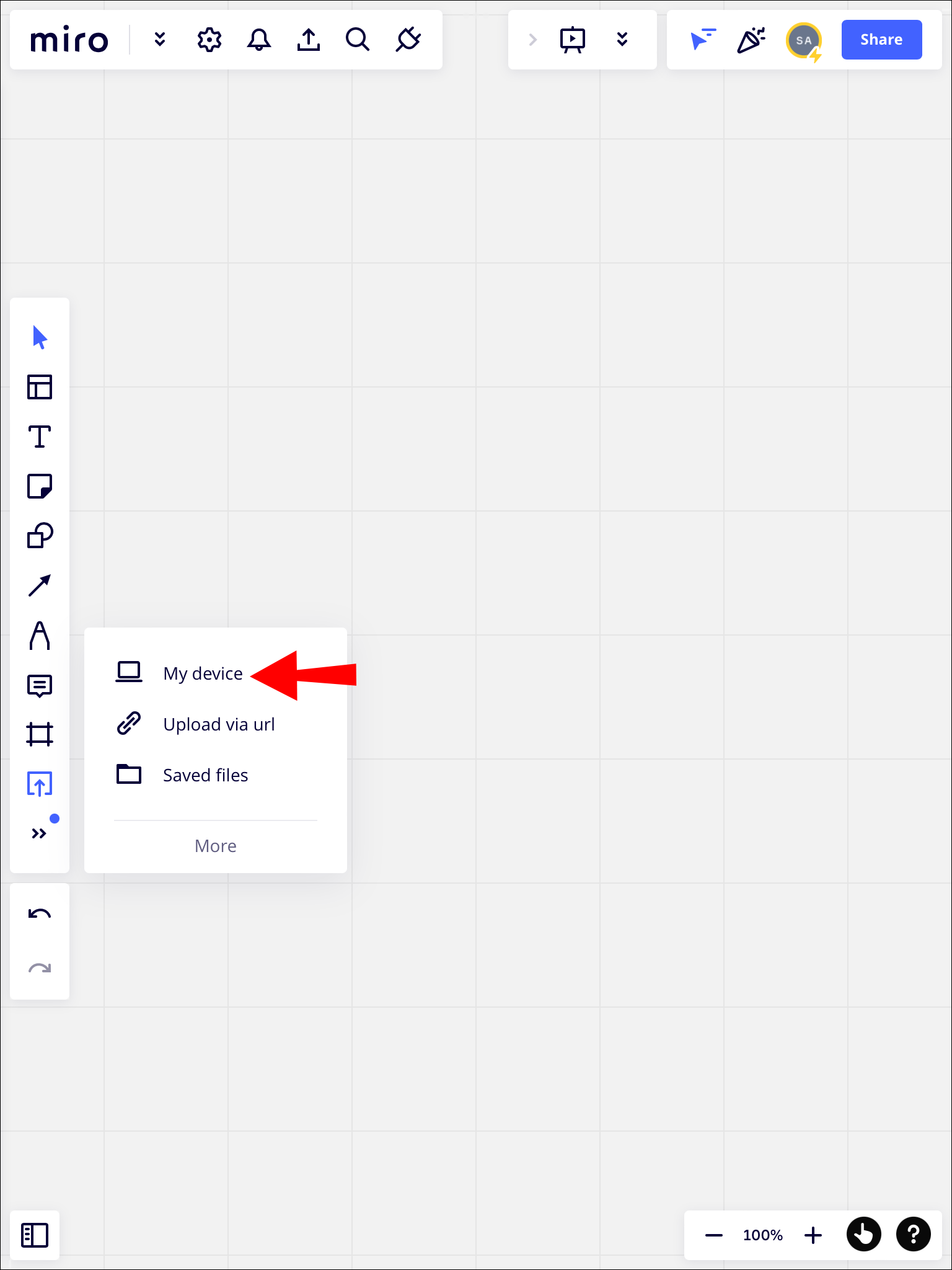Screen dimensions: 952x1270
Task: Open the SA user avatar
Action: pyautogui.click(x=804, y=40)
